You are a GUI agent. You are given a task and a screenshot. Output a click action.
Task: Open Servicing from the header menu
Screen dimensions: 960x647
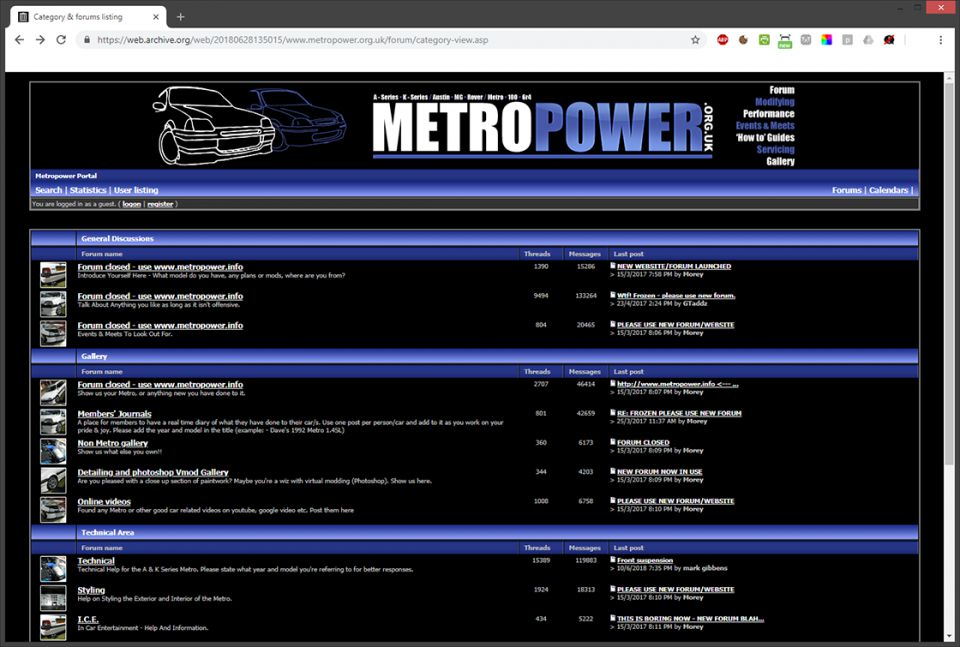[x=775, y=149]
